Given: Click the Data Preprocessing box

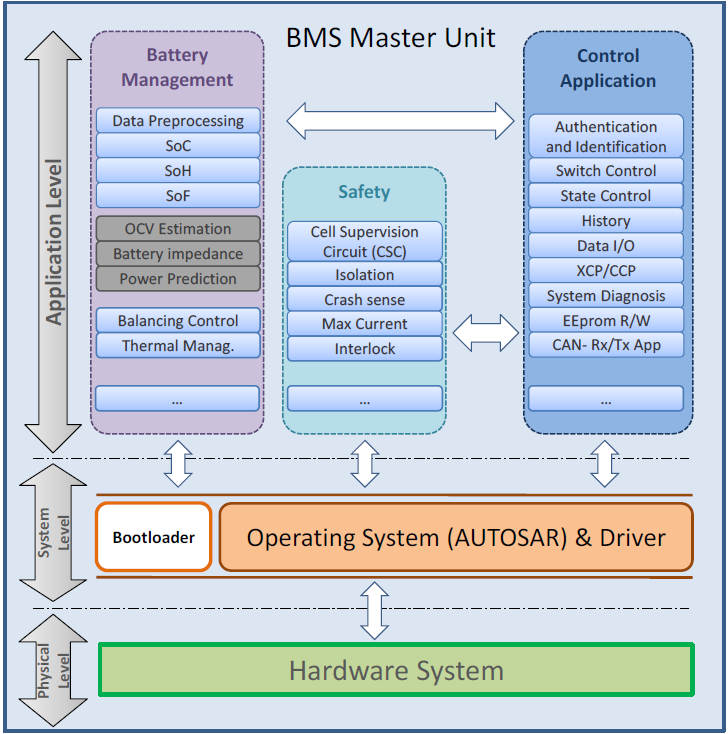Looking at the screenshot, I should tap(178, 121).
